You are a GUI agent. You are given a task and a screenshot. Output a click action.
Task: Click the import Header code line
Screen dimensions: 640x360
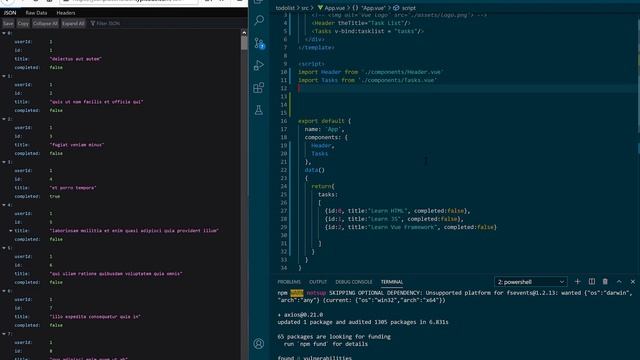[x=370, y=72]
